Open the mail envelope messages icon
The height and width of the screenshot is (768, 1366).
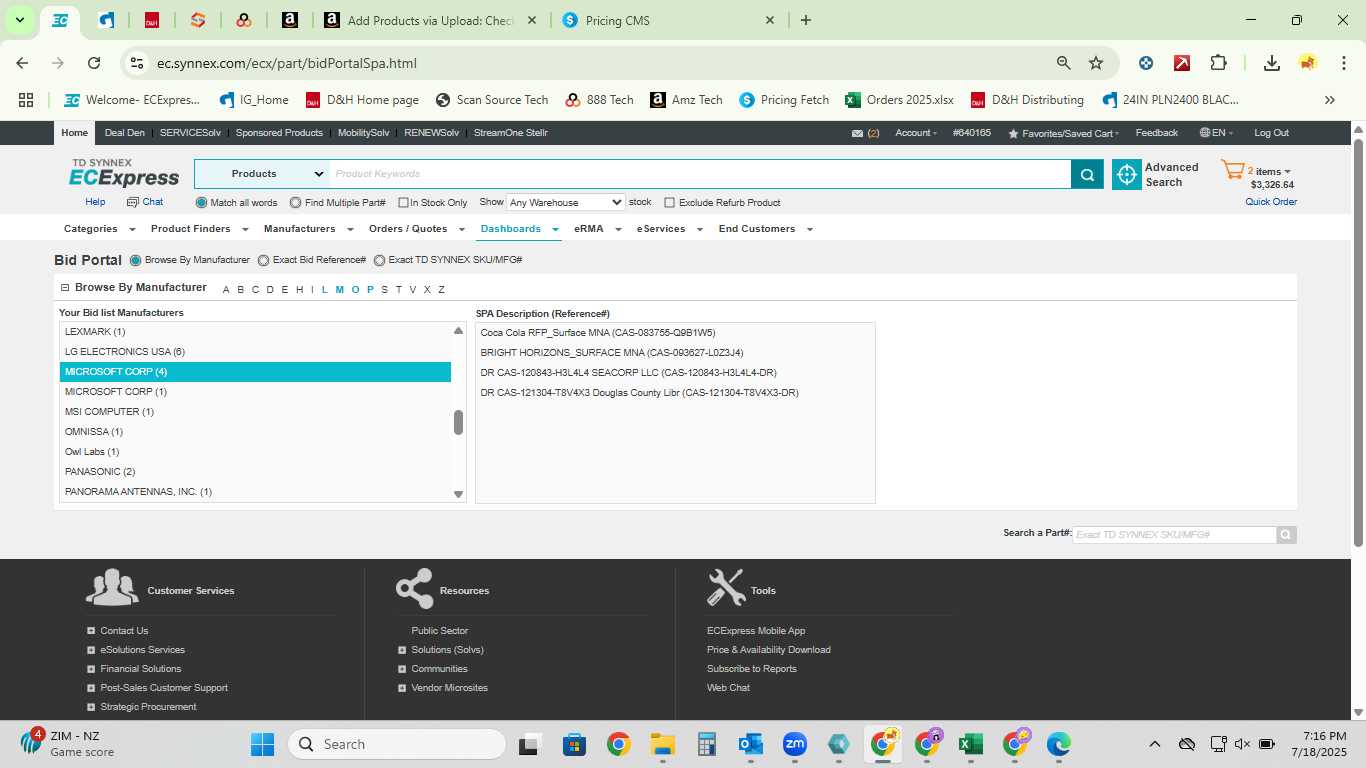click(857, 133)
